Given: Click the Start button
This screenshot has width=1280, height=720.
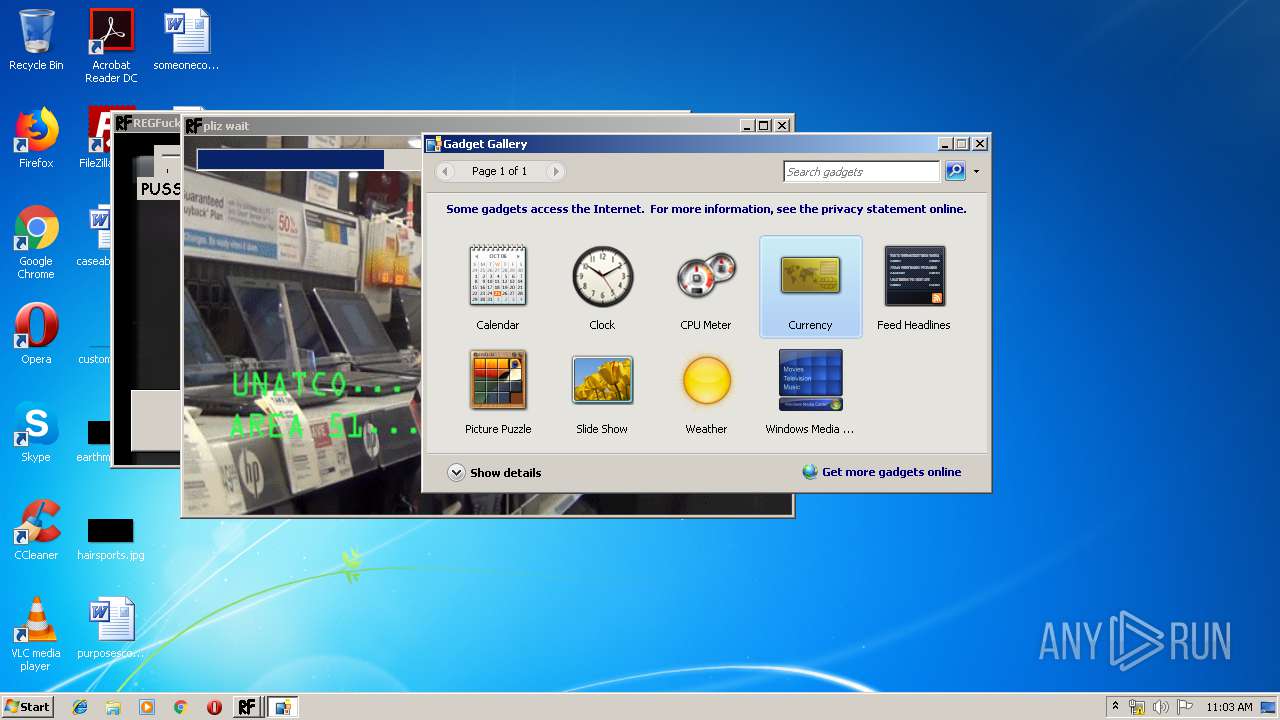Looking at the screenshot, I should (27, 707).
